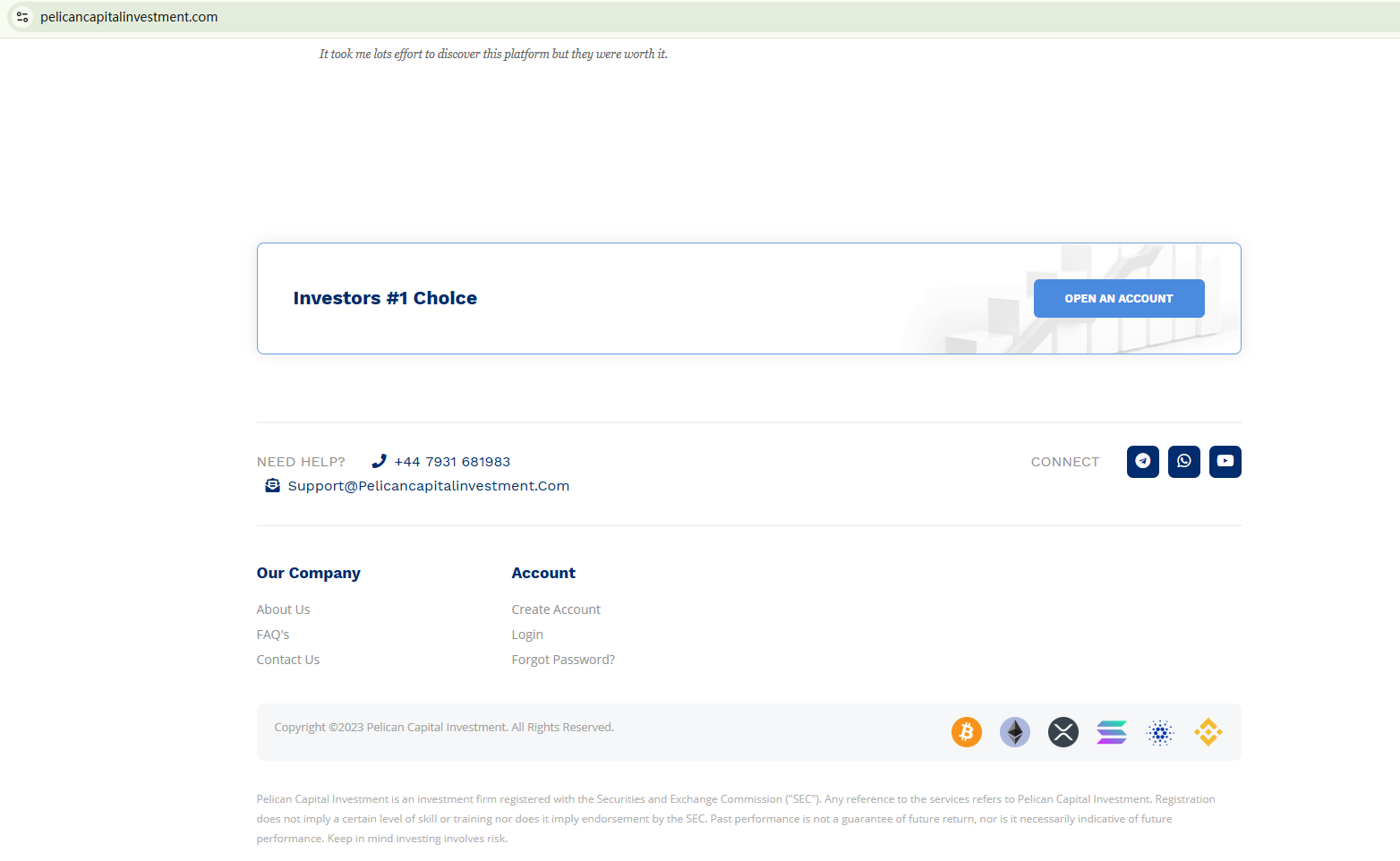1400x861 pixels.
Task: Click the Solana coin icon
Action: coord(1111,732)
